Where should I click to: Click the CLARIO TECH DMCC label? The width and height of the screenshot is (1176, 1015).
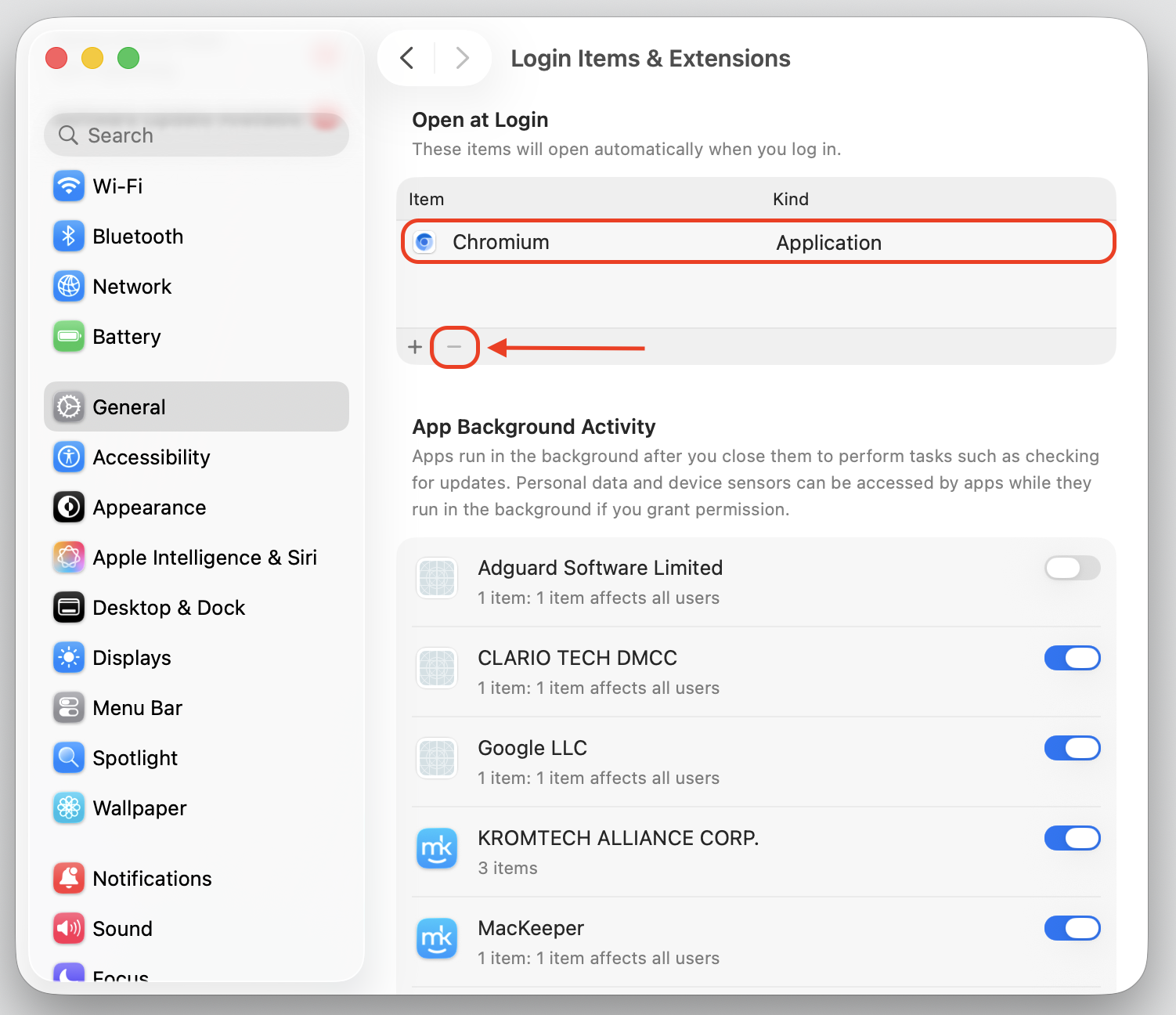[x=577, y=658]
